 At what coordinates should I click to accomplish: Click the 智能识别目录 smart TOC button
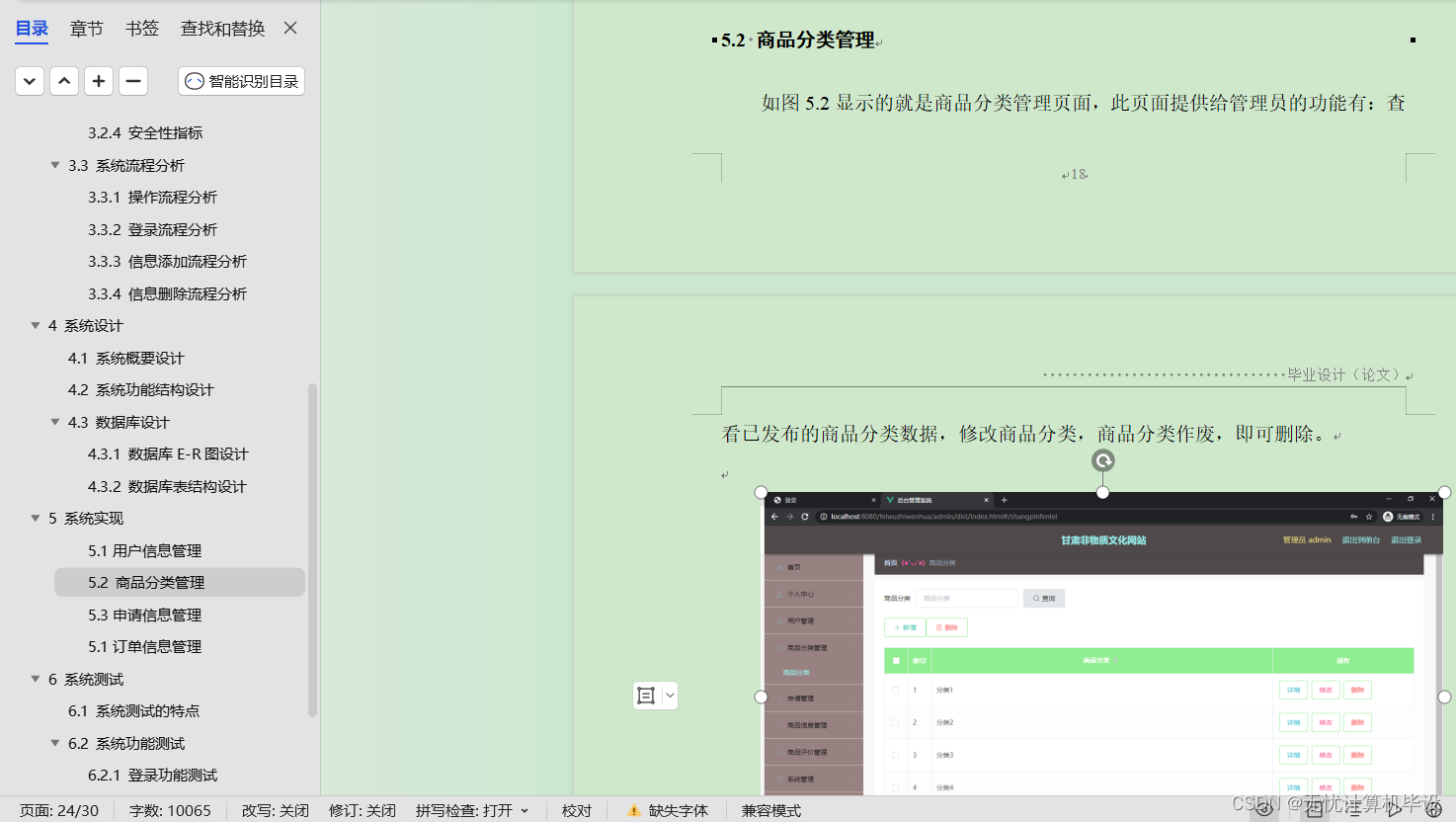240,80
